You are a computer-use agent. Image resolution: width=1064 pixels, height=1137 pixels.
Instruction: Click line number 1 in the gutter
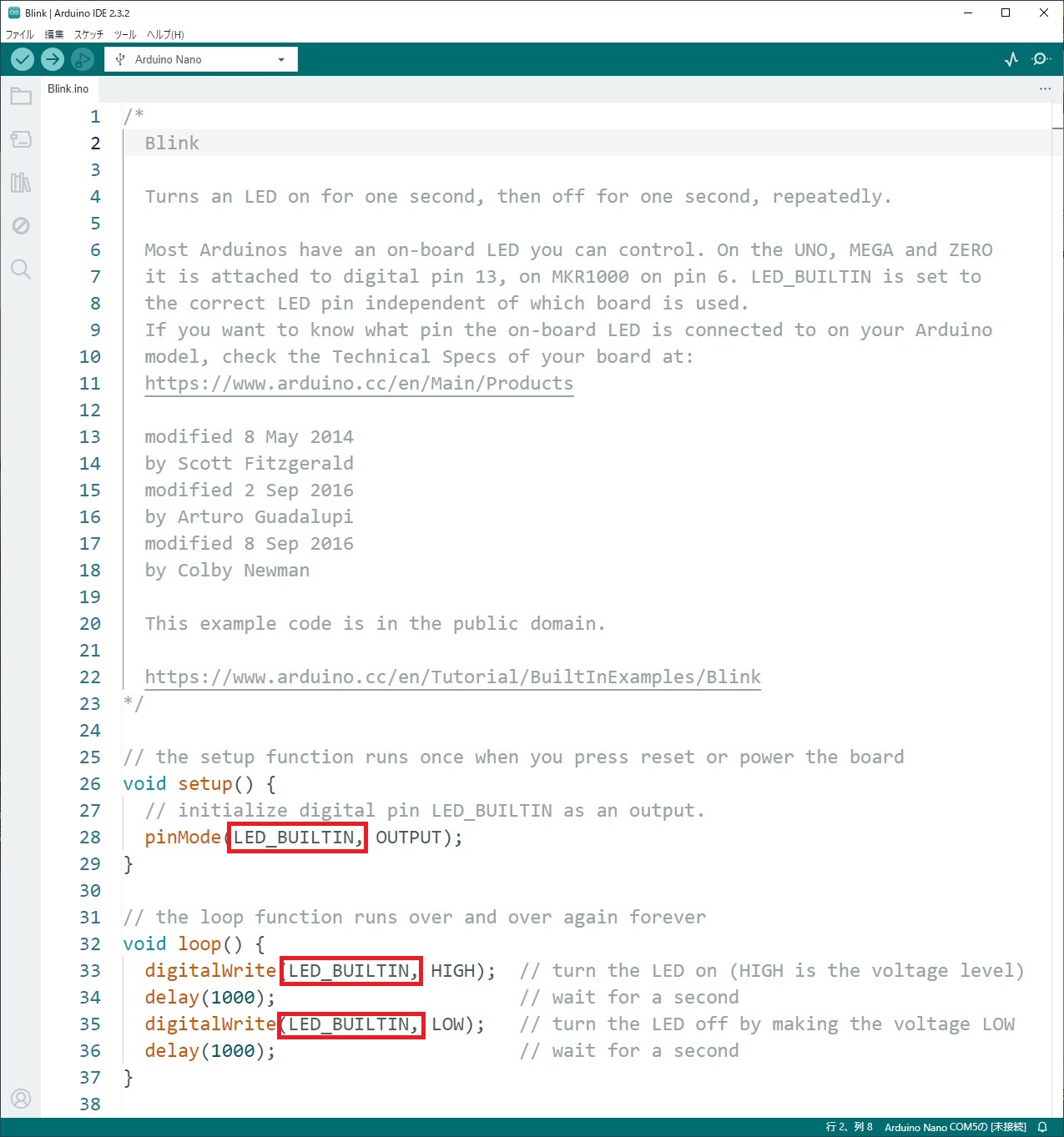[95, 117]
